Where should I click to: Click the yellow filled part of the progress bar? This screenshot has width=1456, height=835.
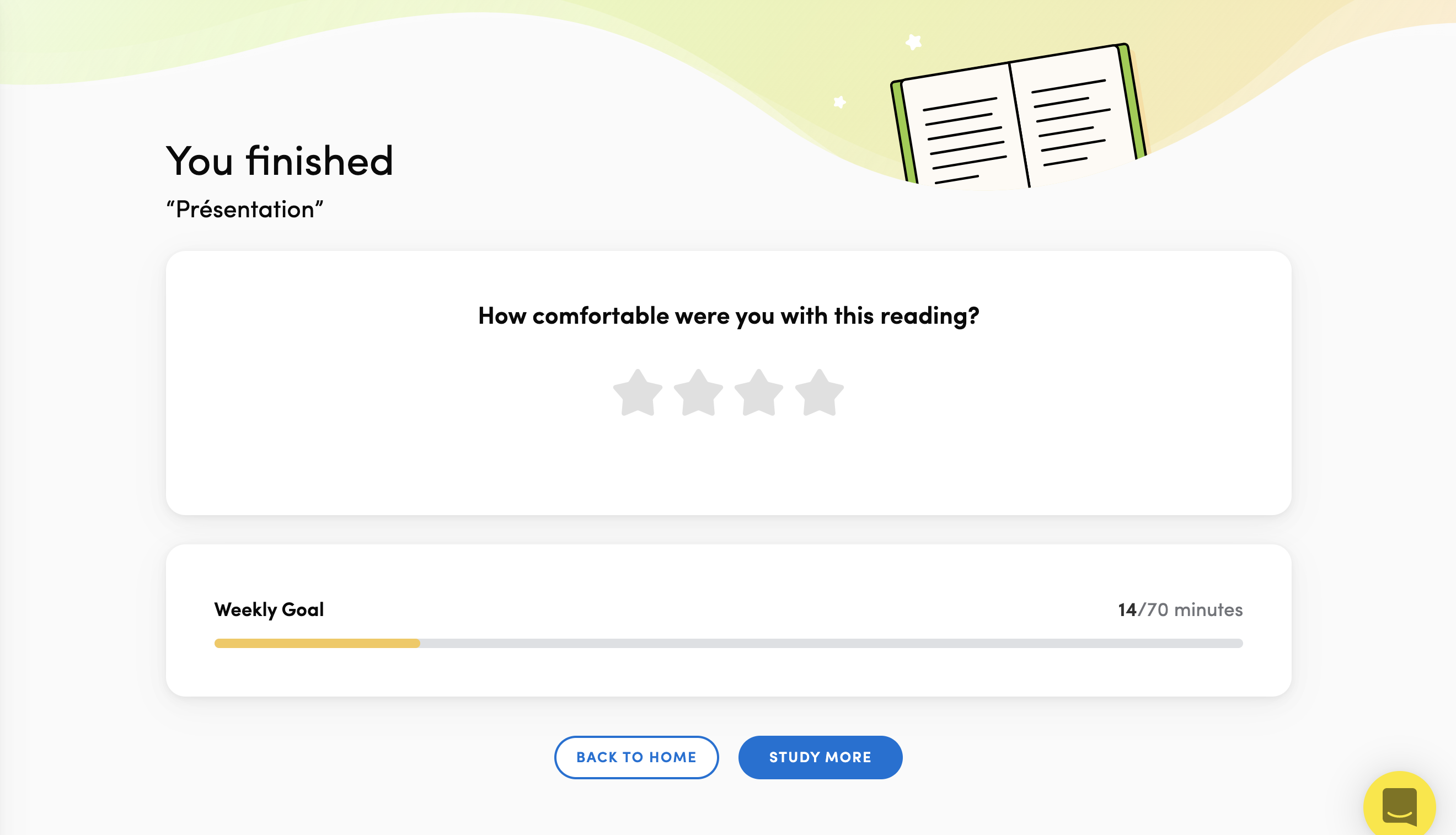(x=317, y=644)
